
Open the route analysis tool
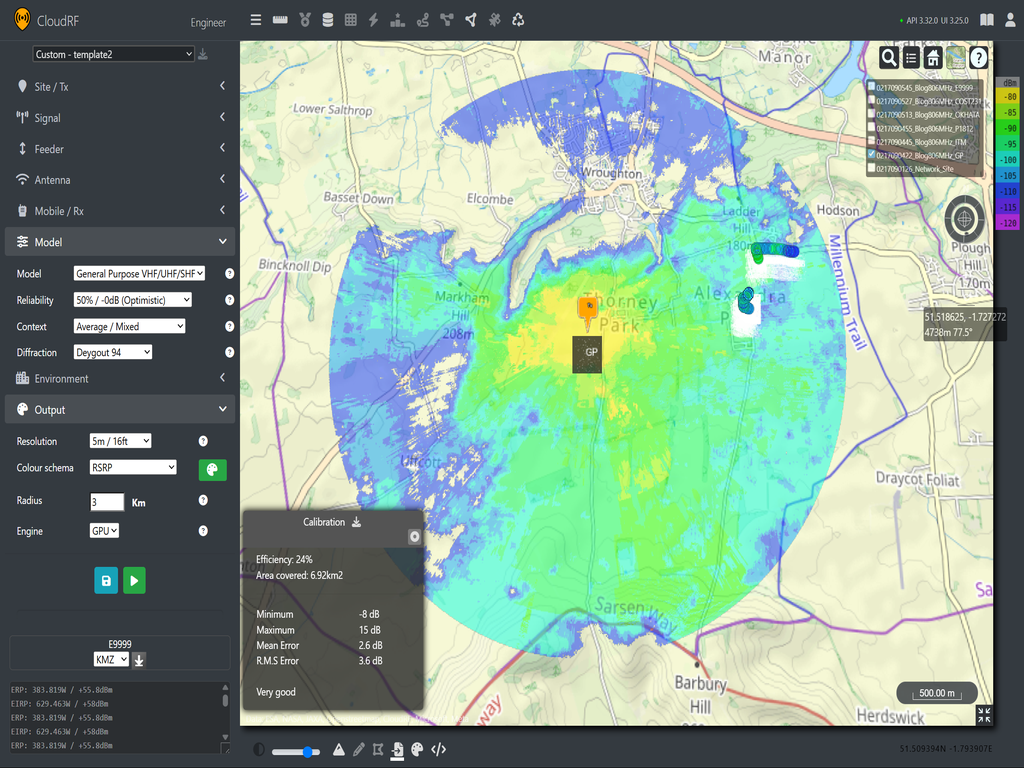(x=422, y=18)
